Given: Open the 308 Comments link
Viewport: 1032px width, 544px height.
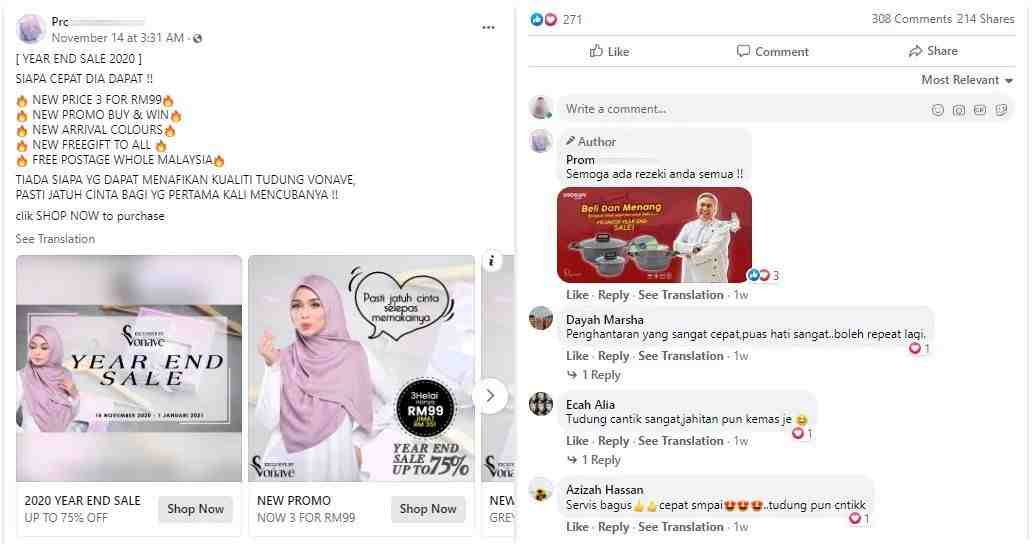Looking at the screenshot, I should click(x=912, y=19).
